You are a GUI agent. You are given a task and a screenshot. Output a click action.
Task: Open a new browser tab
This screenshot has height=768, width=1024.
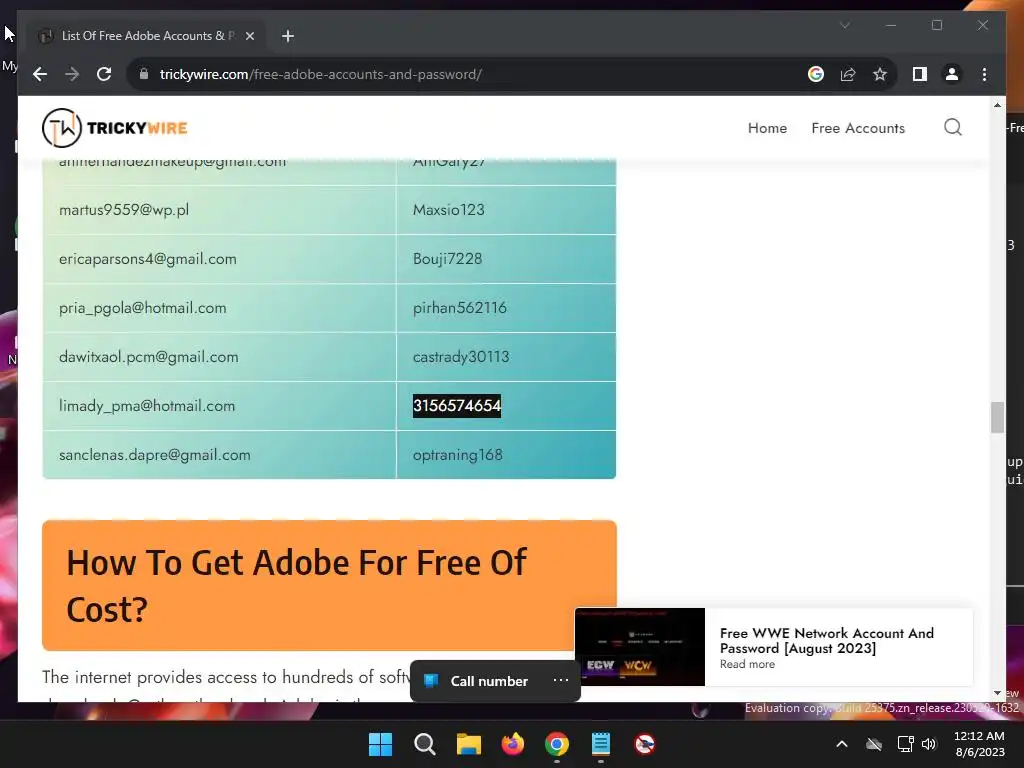click(288, 36)
